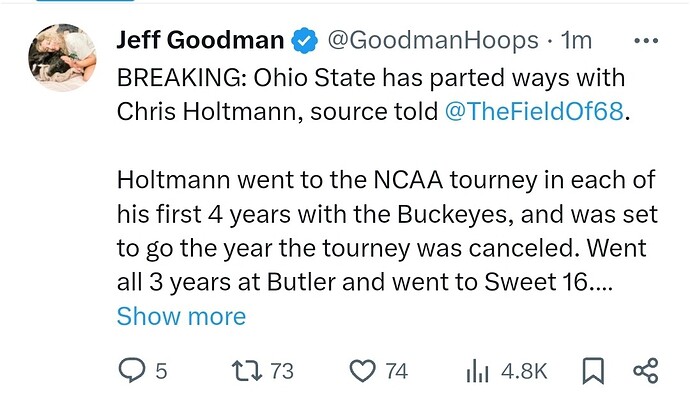The width and height of the screenshot is (690, 406).
Task: Open the three-dot more options menu
Action: point(647,41)
